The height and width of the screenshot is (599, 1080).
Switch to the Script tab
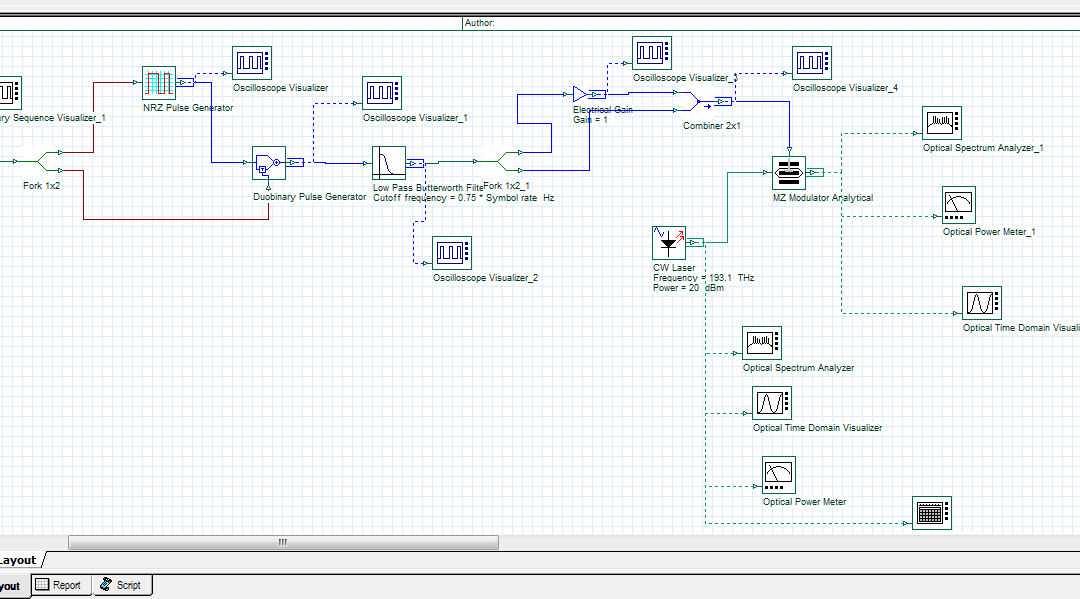pyautogui.click(x=122, y=585)
